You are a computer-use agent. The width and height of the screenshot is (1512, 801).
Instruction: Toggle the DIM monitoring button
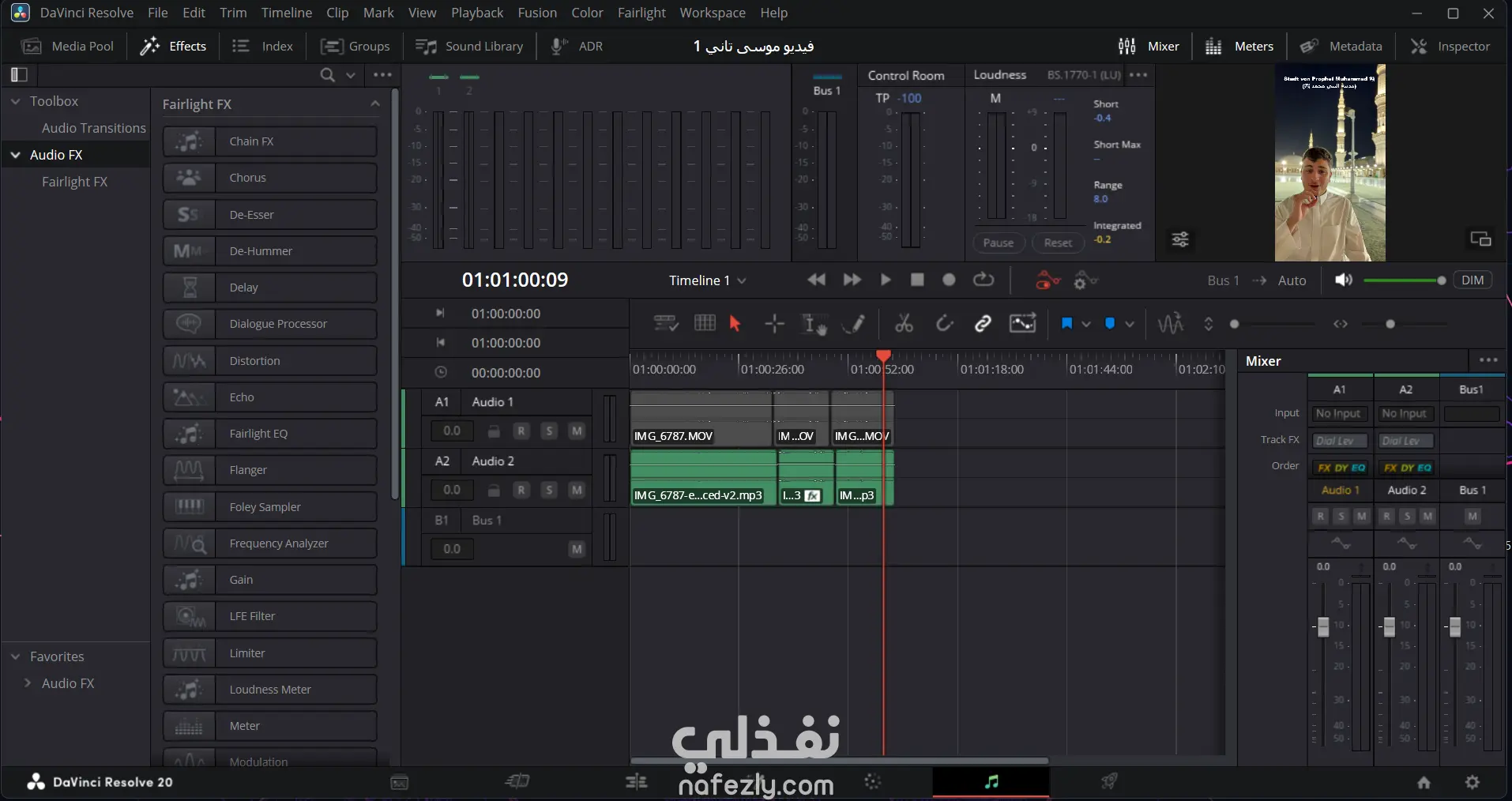(1473, 280)
